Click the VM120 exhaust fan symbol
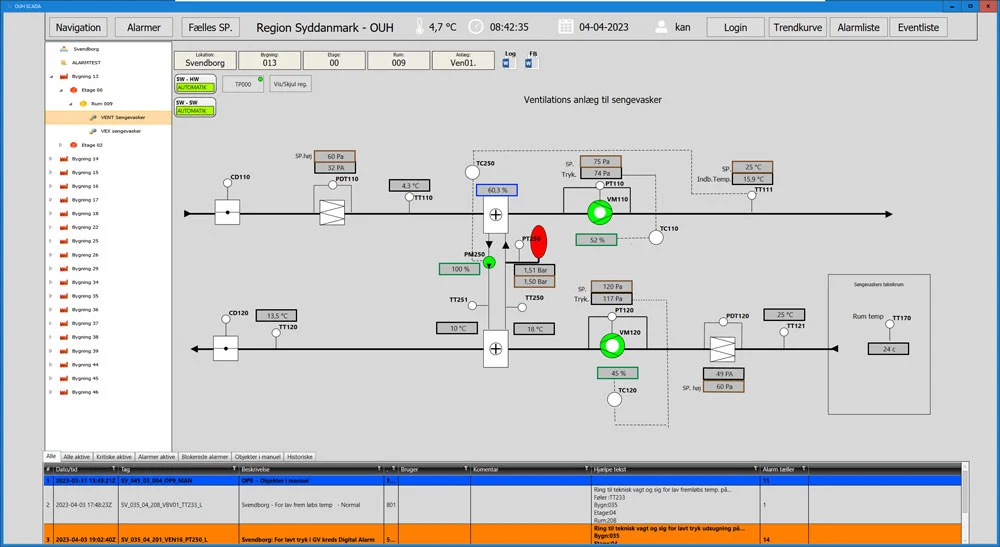The width and height of the screenshot is (1000, 547). click(610, 345)
